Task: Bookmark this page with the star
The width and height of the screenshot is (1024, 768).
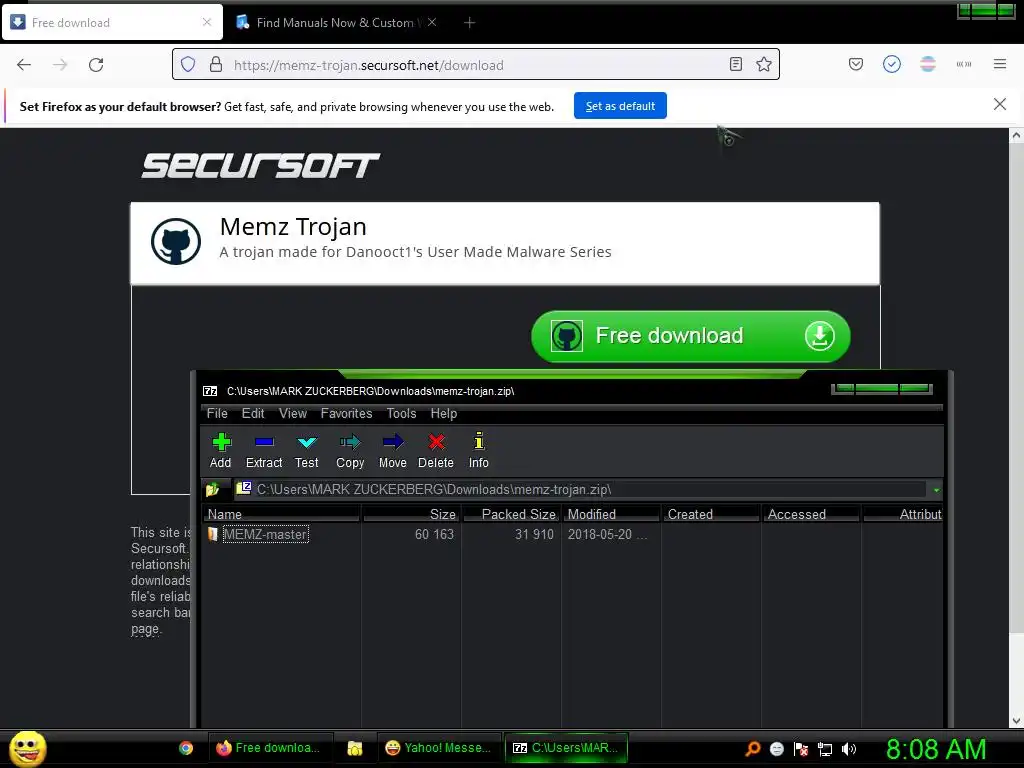Action: click(x=764, y=64)
